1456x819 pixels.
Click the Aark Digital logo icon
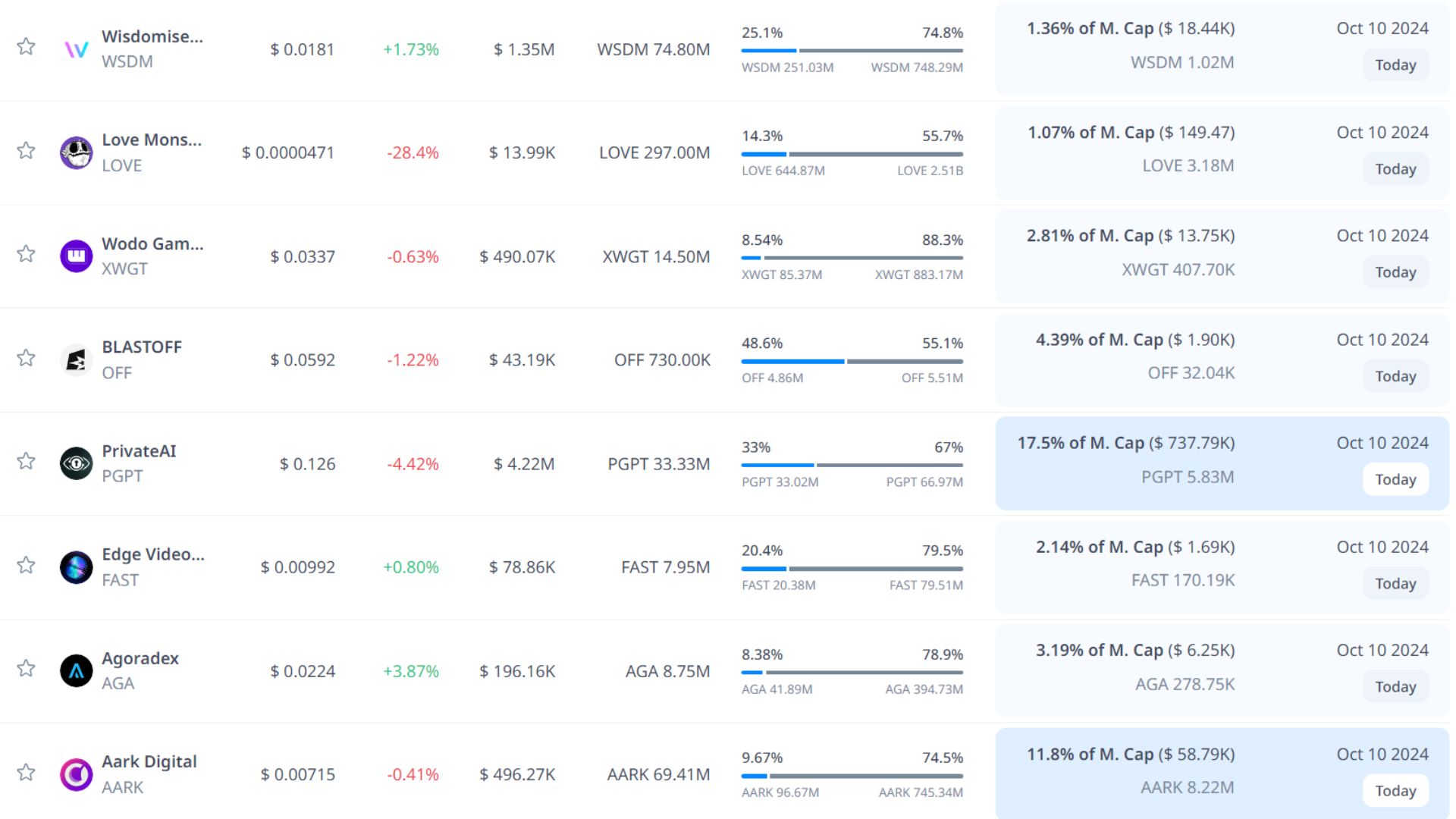[76, 774]
